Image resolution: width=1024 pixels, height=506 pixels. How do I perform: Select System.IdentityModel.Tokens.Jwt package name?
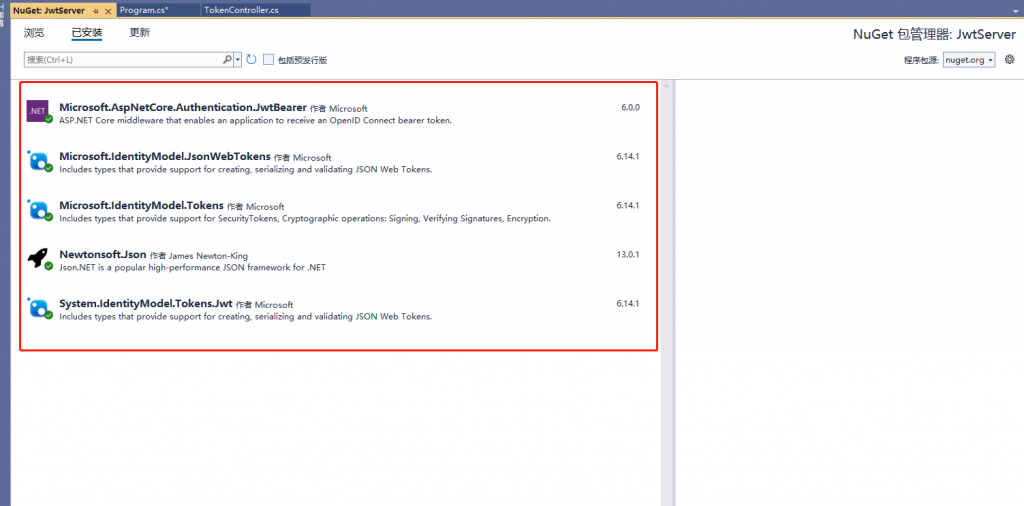pyautogui.click(x=146, y=304)
